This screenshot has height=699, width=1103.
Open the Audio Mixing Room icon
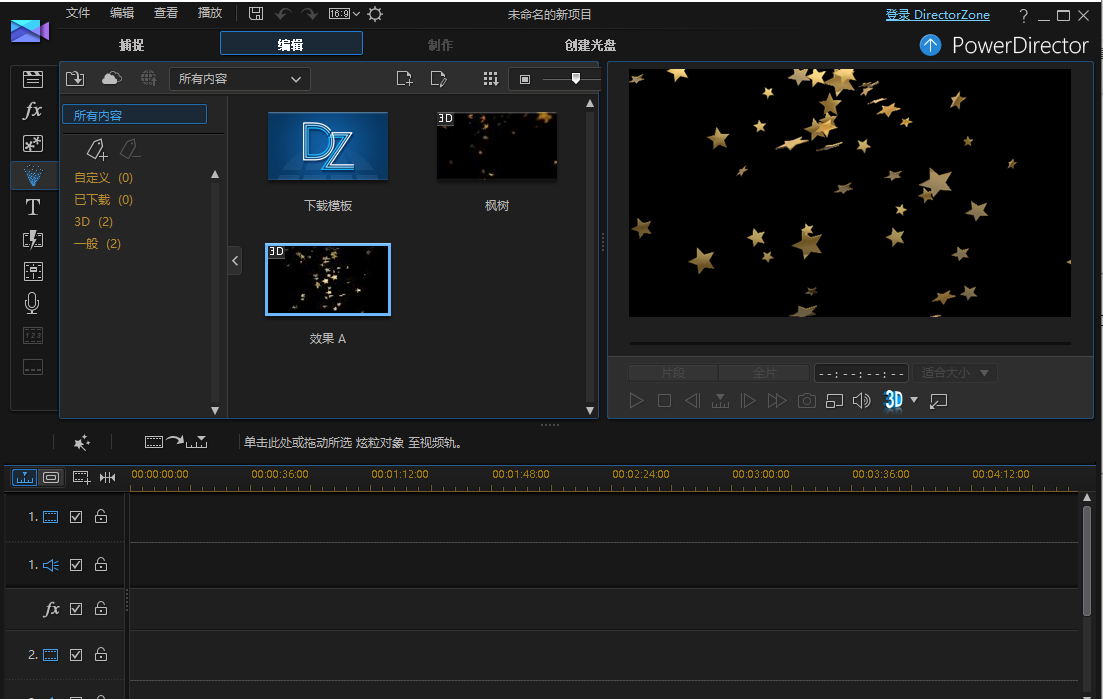(x=32, y=271)
